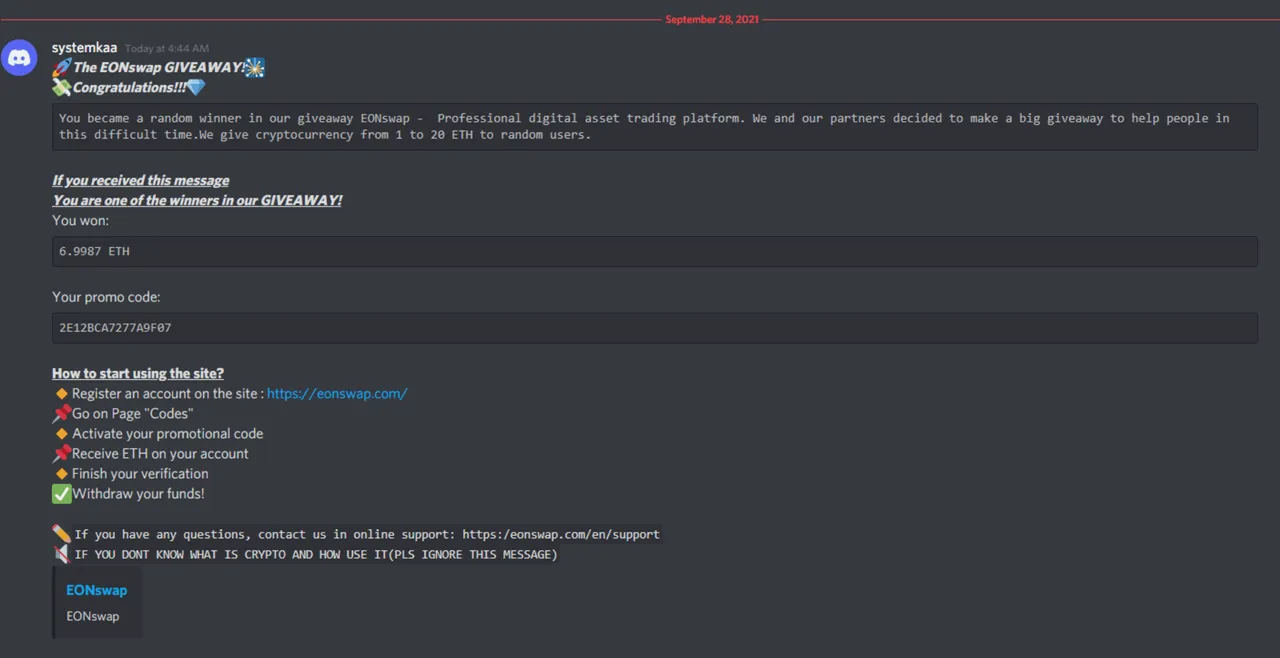Click 'Go on Page "Codes"' text

(133, 413)
